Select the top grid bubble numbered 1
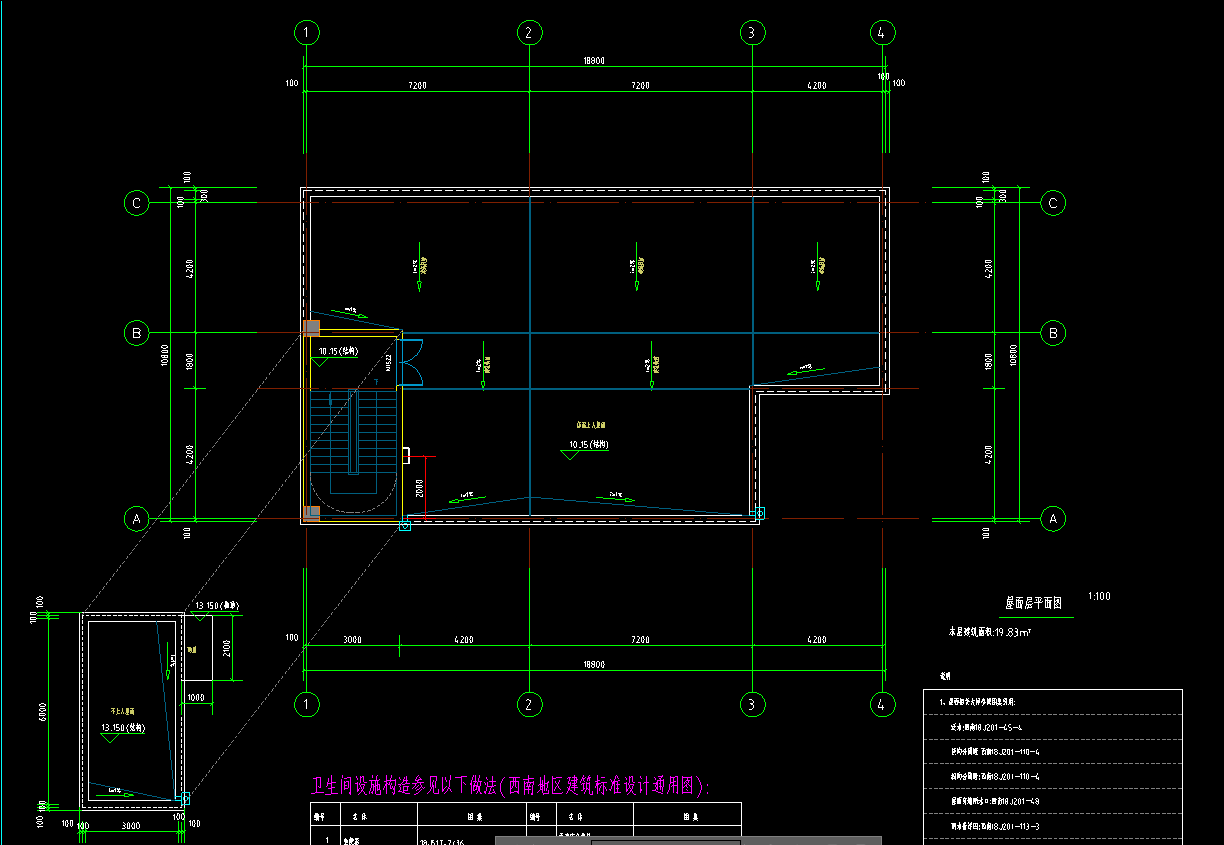1224x845 pixels. [307, 33]
